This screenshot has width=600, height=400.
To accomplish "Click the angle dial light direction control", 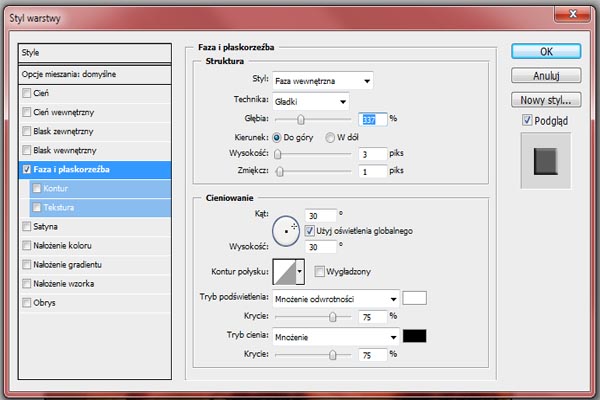I will coord(288,230).
